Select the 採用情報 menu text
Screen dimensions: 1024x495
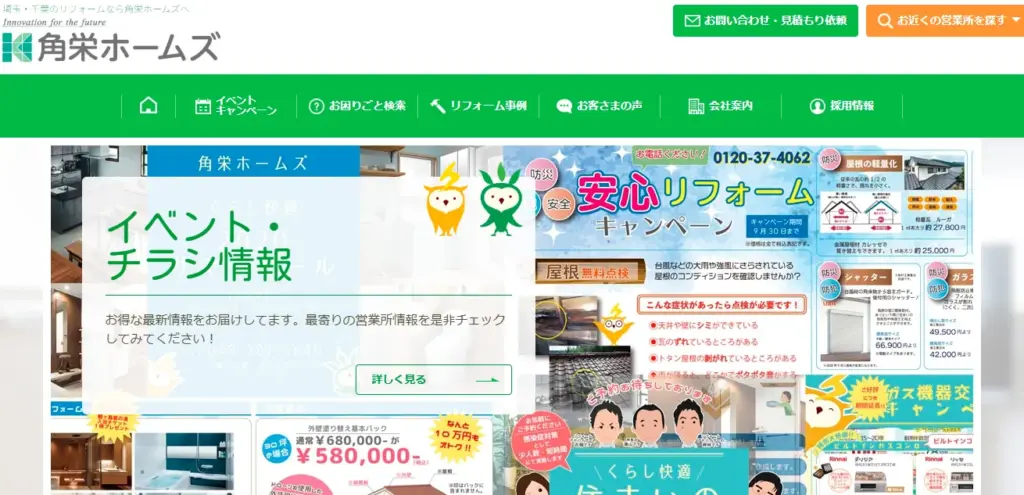(x=852, y=106)
